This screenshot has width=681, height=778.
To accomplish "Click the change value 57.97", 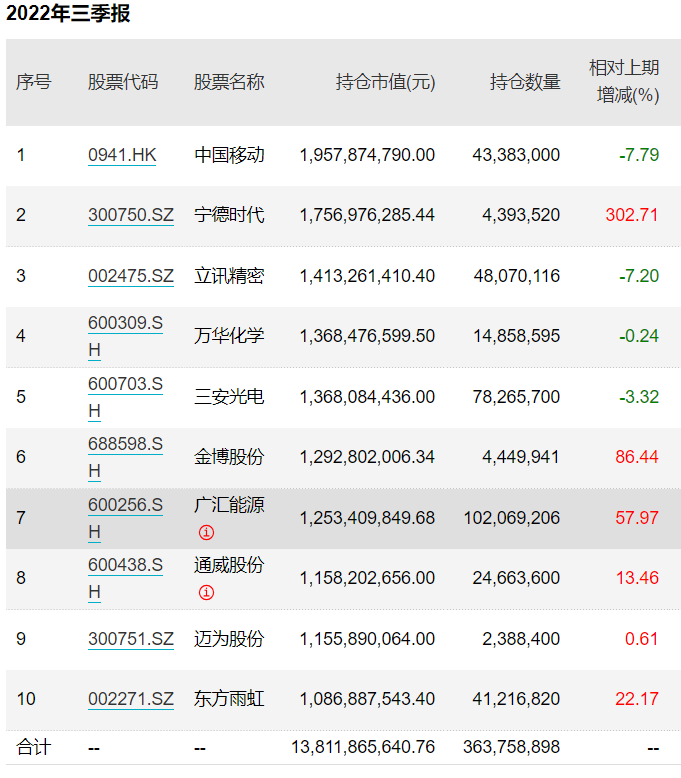I will 637,518.
